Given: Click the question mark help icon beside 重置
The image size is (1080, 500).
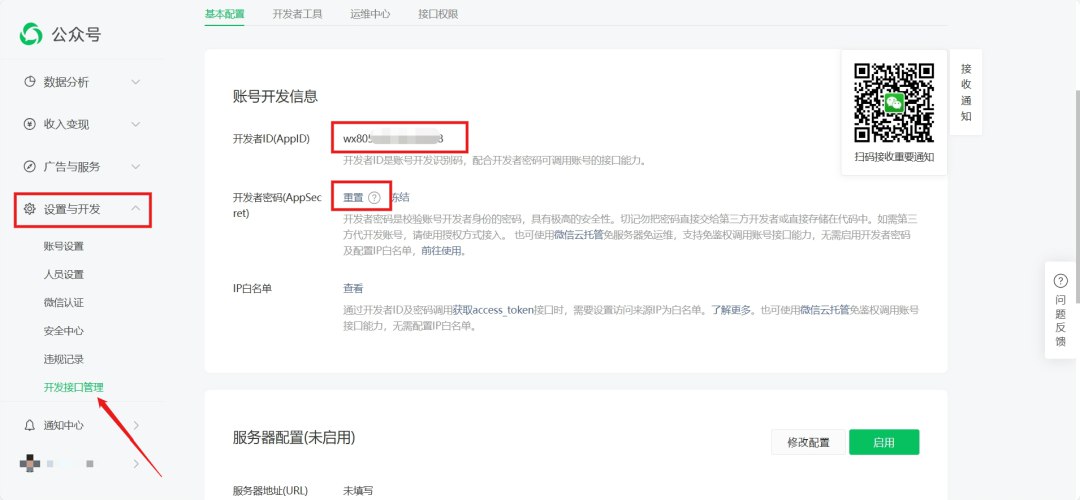Looking at the screenshot, I should pyautogui.click(x=374, y=198).
